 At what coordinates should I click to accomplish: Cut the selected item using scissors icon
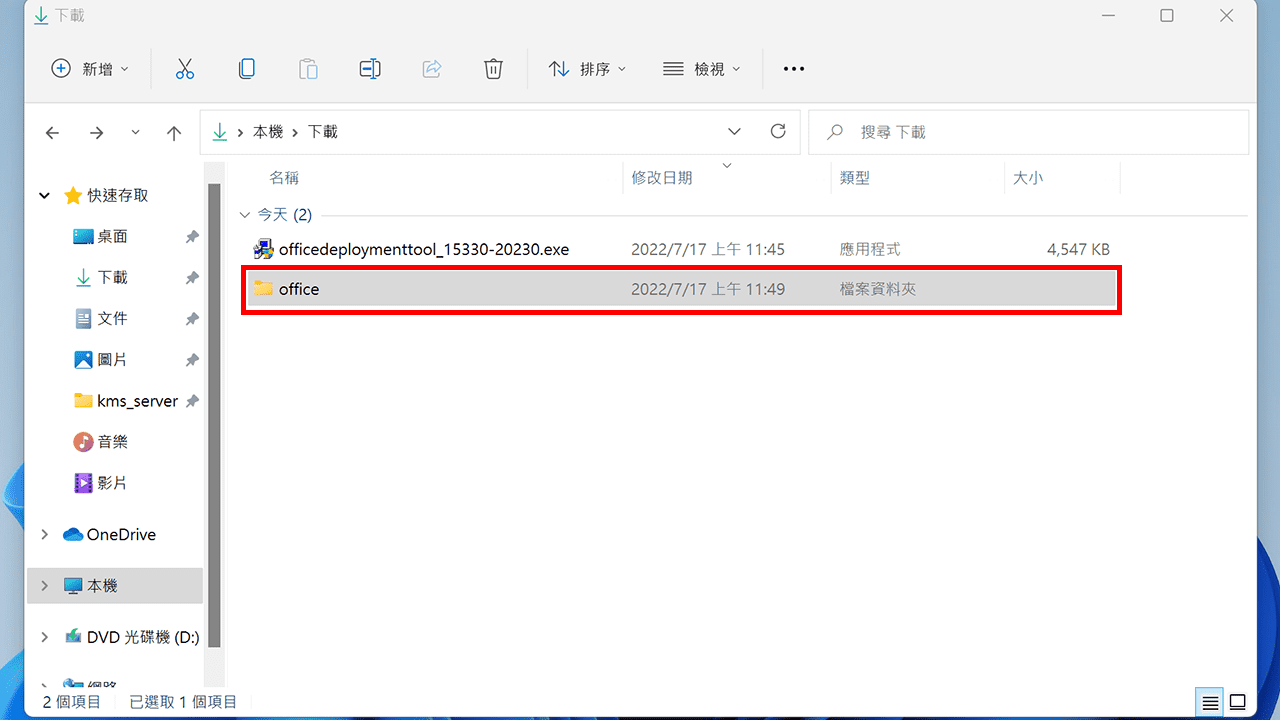tap(184, 68)
